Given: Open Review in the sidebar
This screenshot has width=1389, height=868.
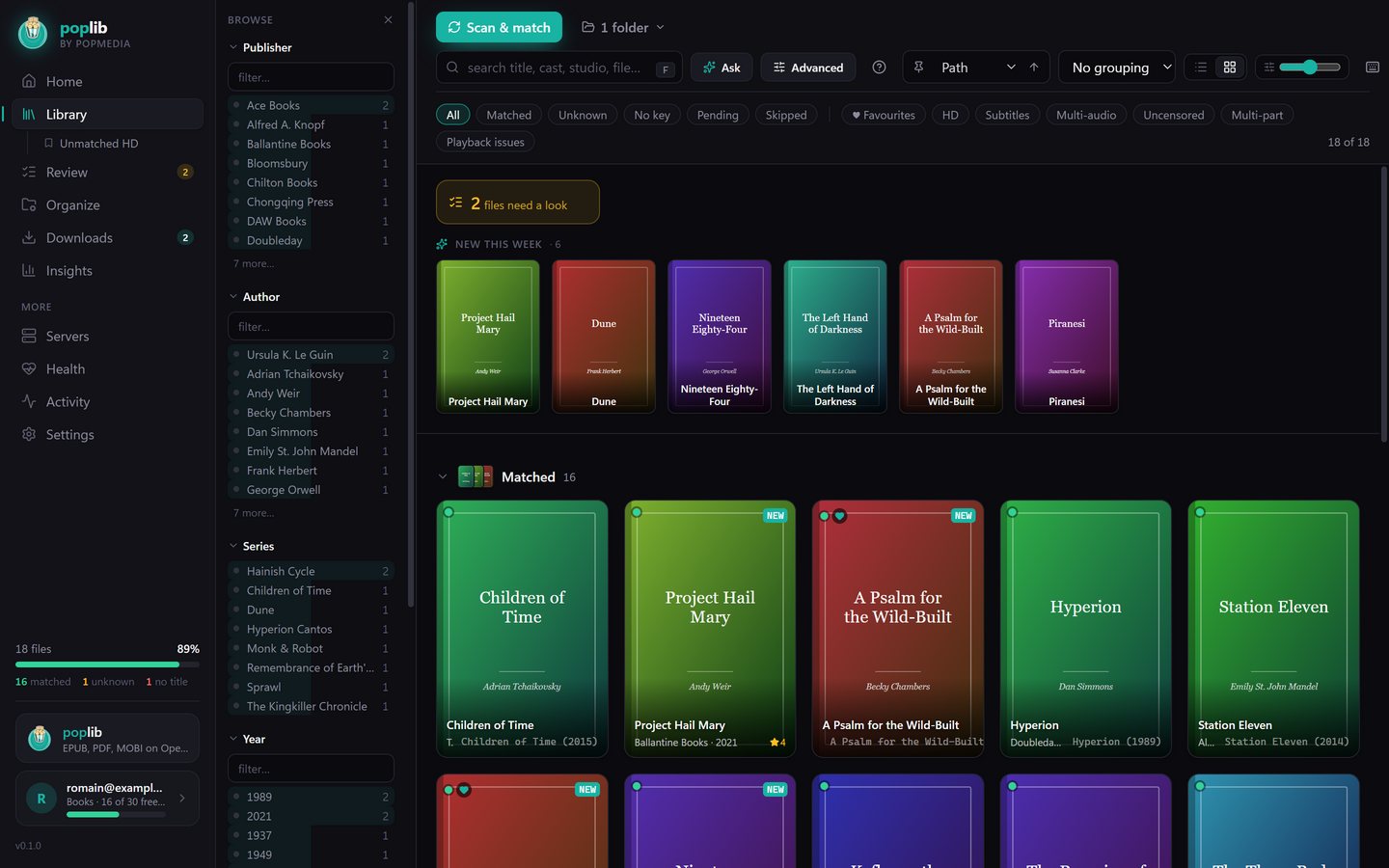Looking at the screenshot, I should tap(107, 172).
